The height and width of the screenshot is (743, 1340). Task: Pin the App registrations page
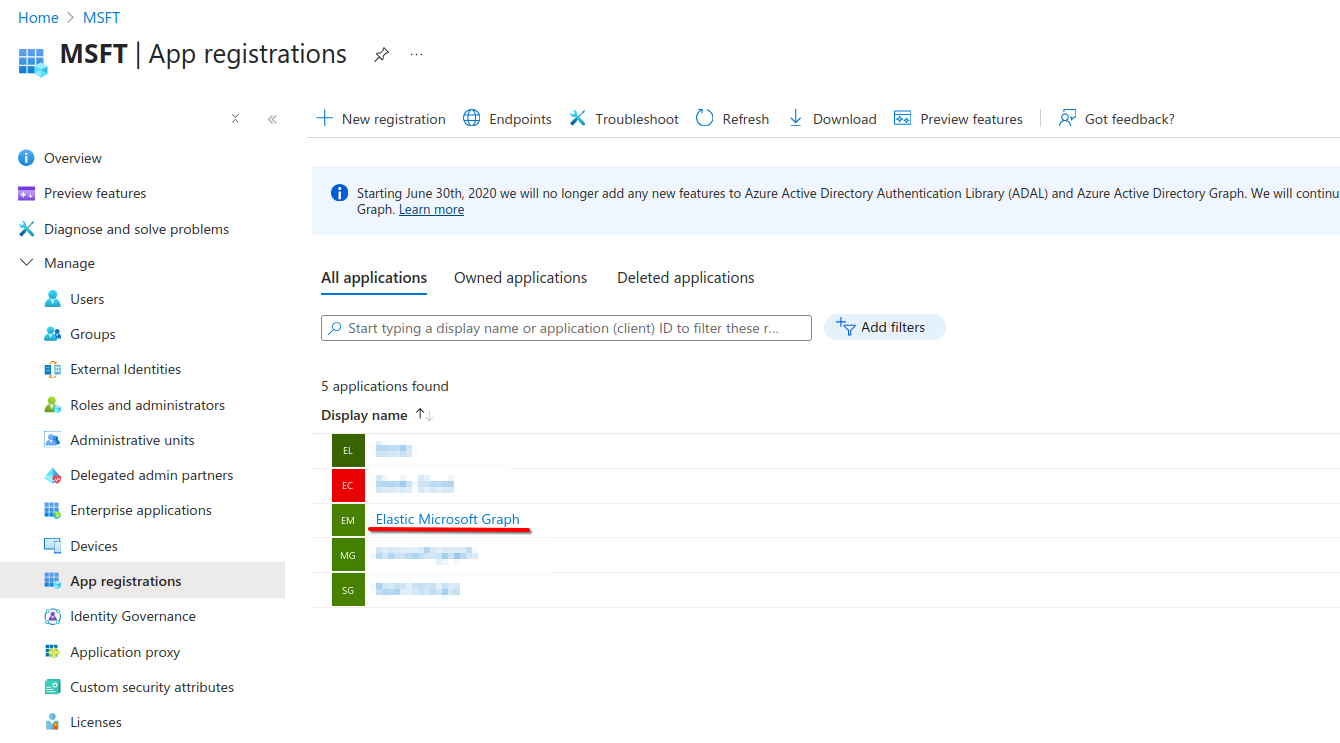tap(381, 55)
